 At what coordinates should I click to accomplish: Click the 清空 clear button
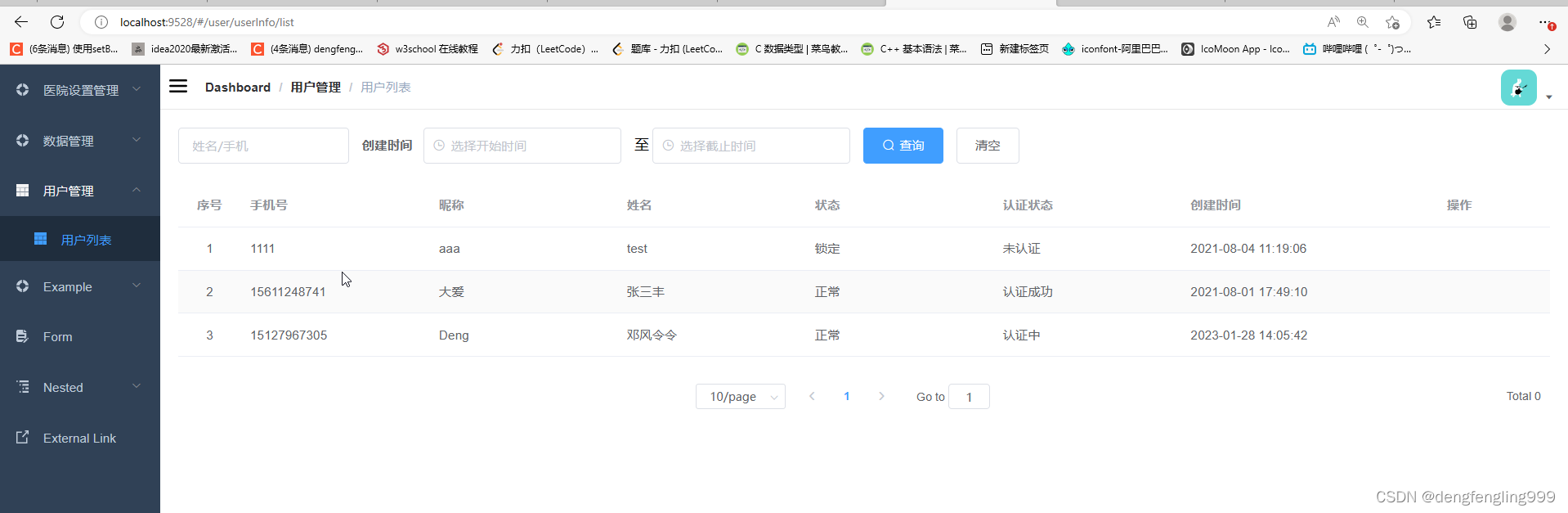(x=988, y=145)
